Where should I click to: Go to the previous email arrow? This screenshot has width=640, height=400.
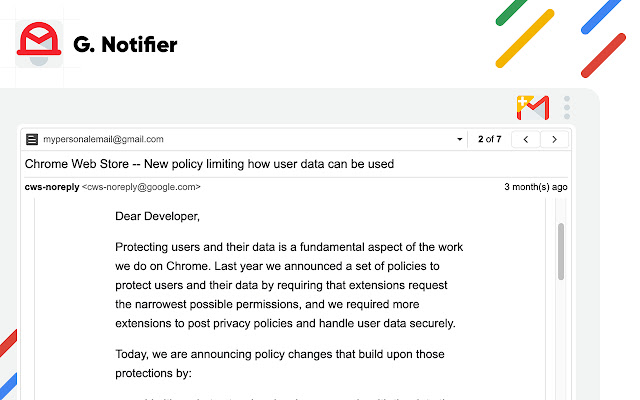527,139
